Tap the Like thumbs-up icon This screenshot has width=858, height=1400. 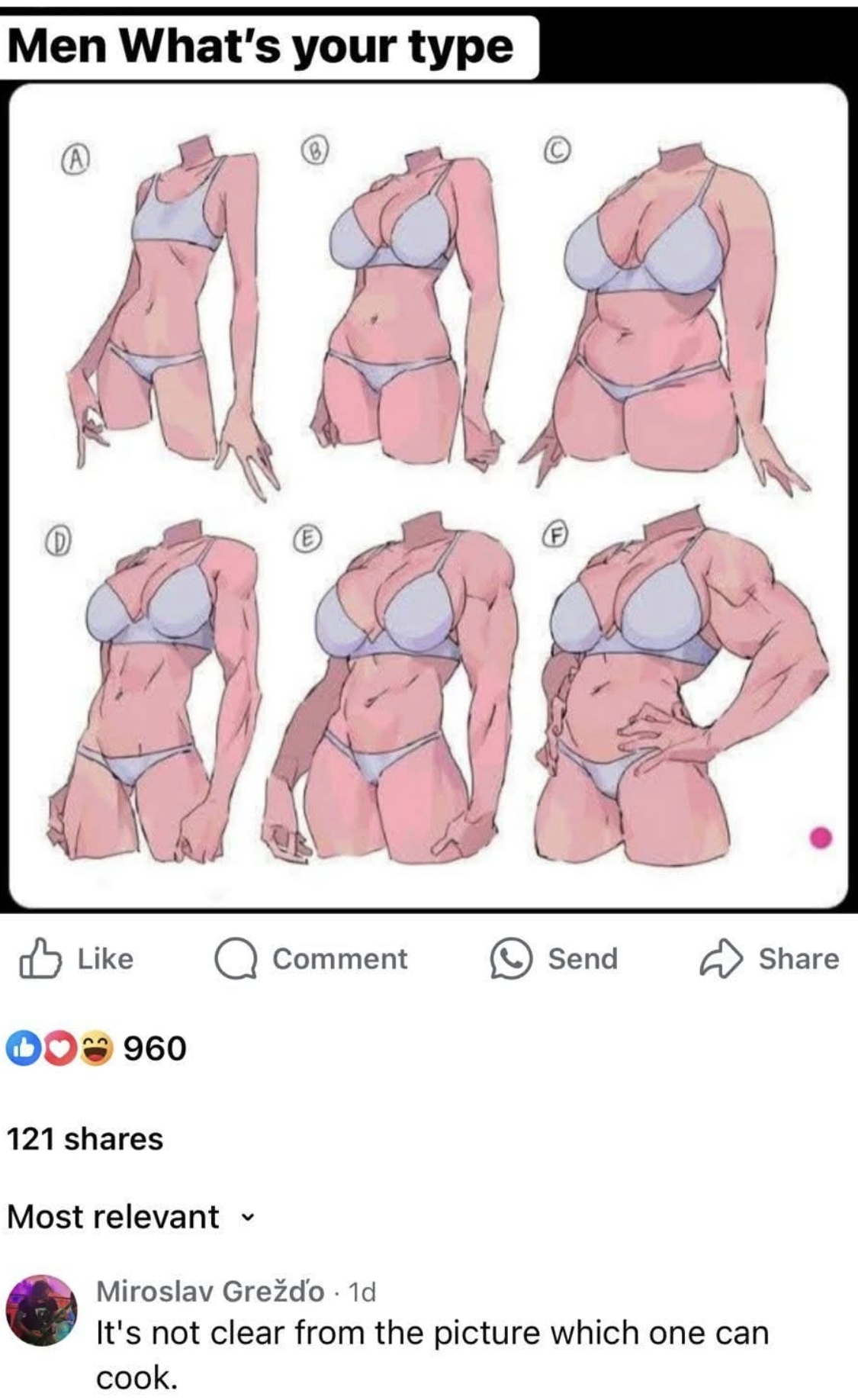point(40,959)
